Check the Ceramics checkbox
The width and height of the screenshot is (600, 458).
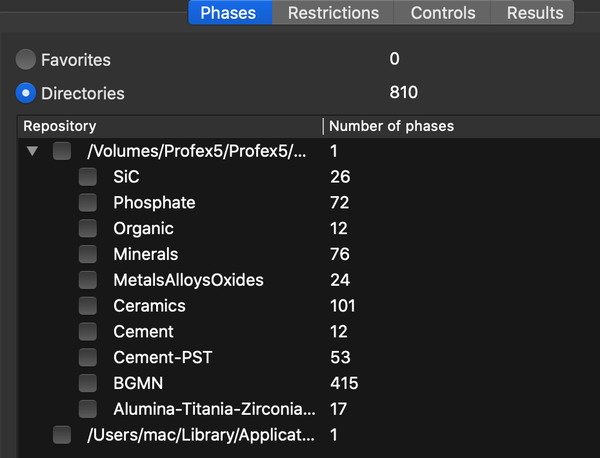88,306
